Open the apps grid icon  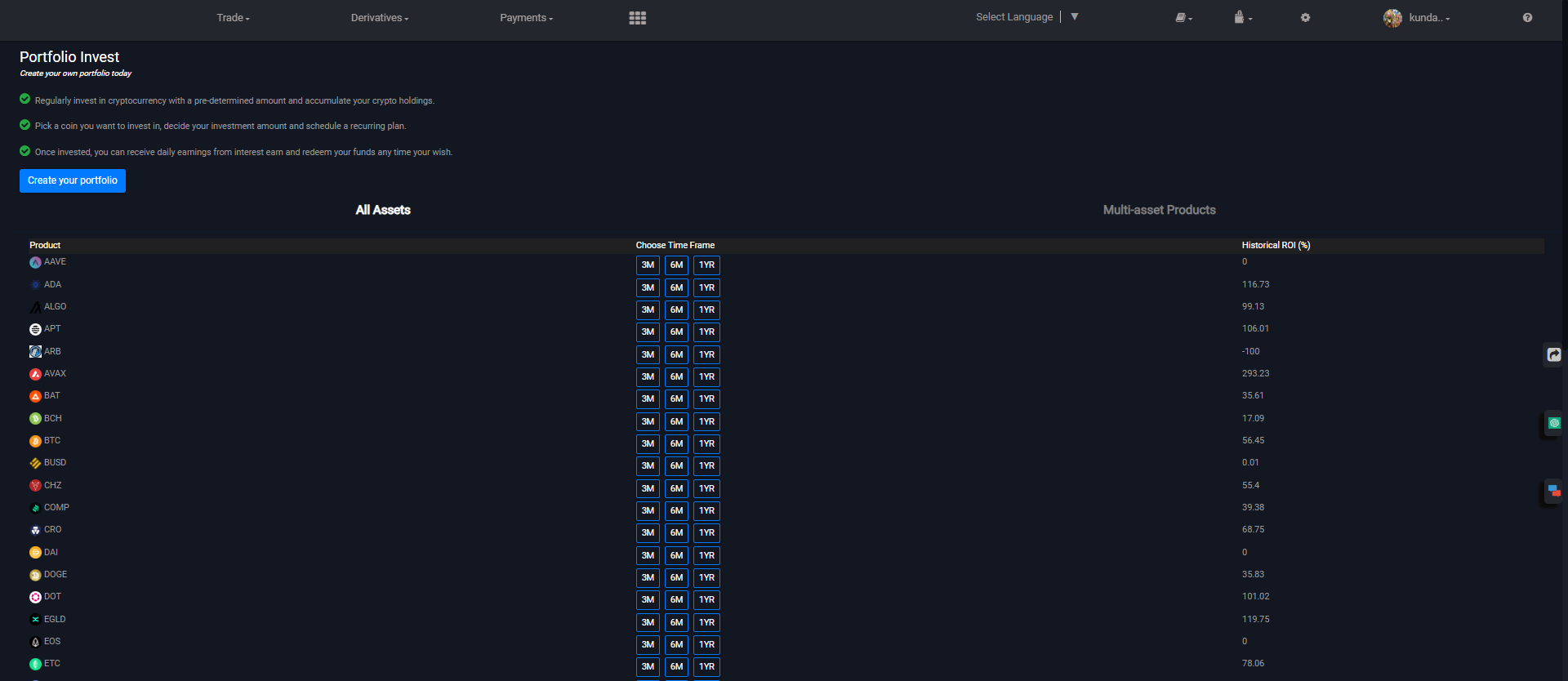637,18
